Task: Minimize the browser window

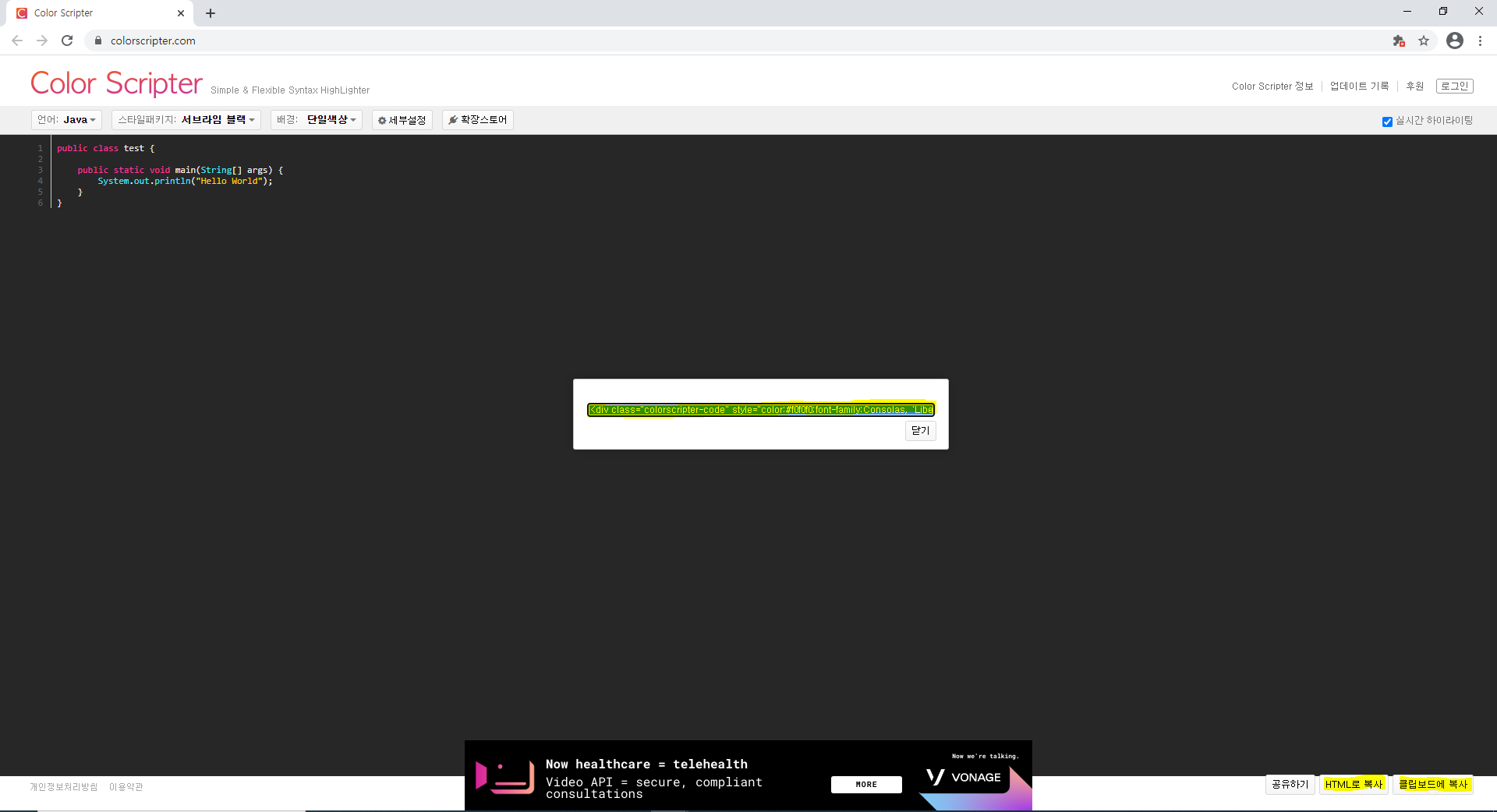Action: tap(1407, 12)
